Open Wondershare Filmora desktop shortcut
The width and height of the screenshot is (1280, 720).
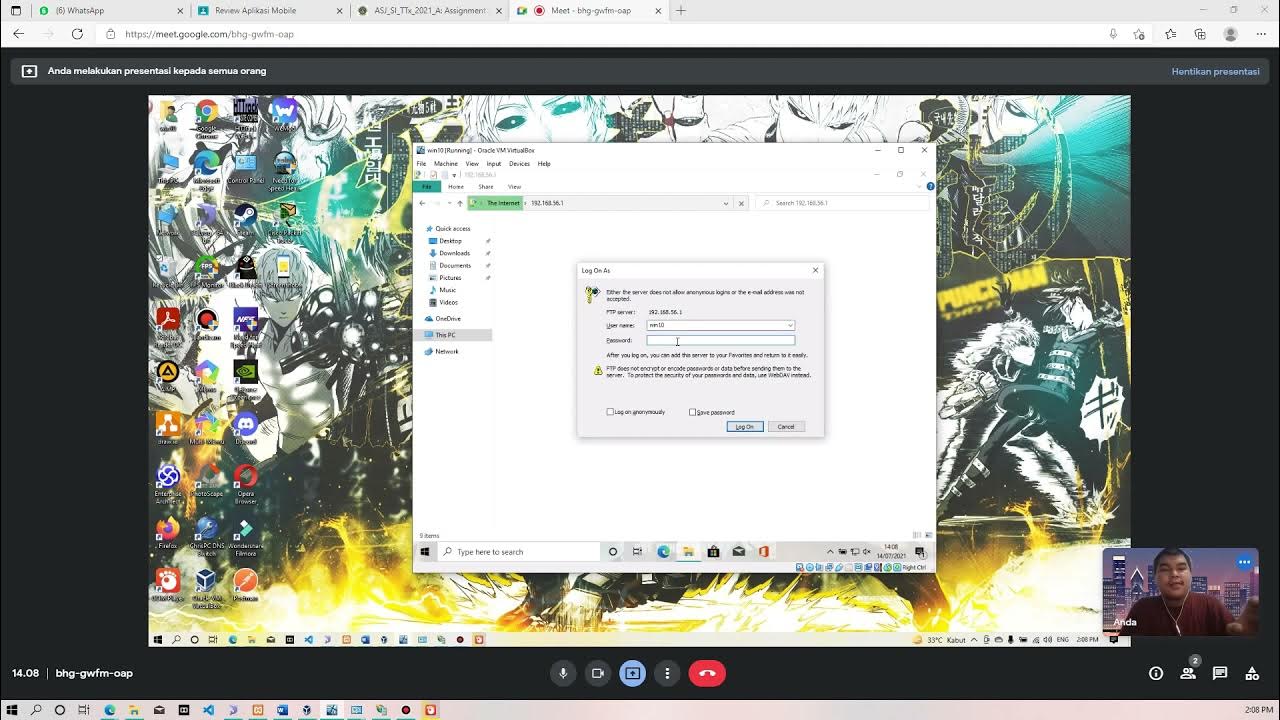(245, 536)
